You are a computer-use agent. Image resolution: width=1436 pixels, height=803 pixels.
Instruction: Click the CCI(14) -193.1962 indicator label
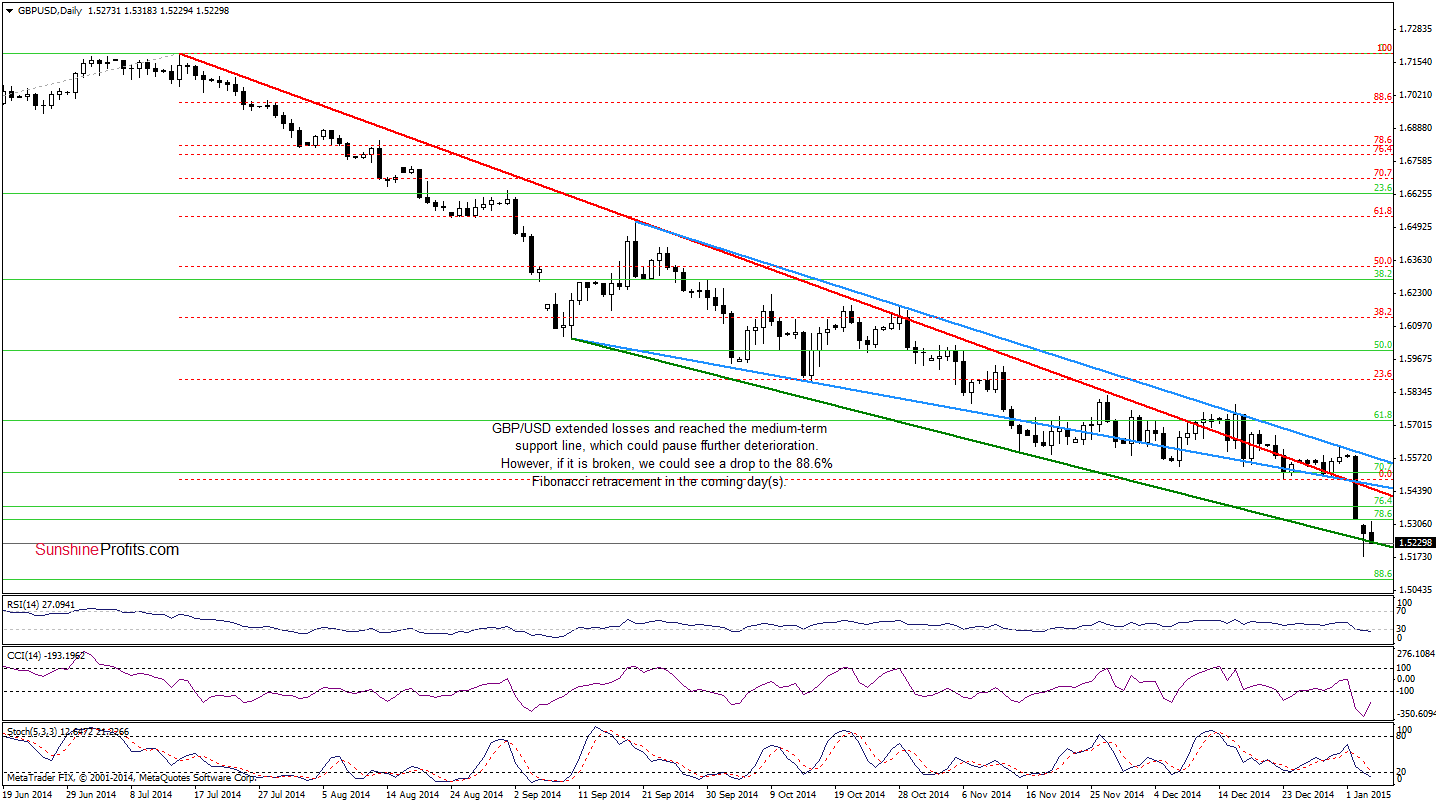[45, 655]
